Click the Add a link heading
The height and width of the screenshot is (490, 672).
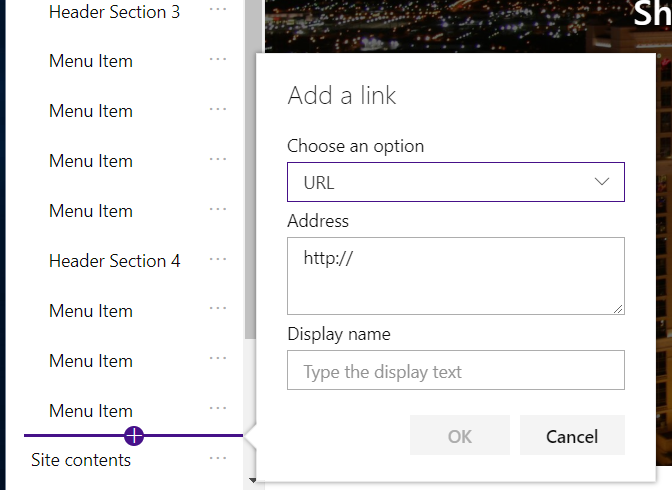[342, 95]
